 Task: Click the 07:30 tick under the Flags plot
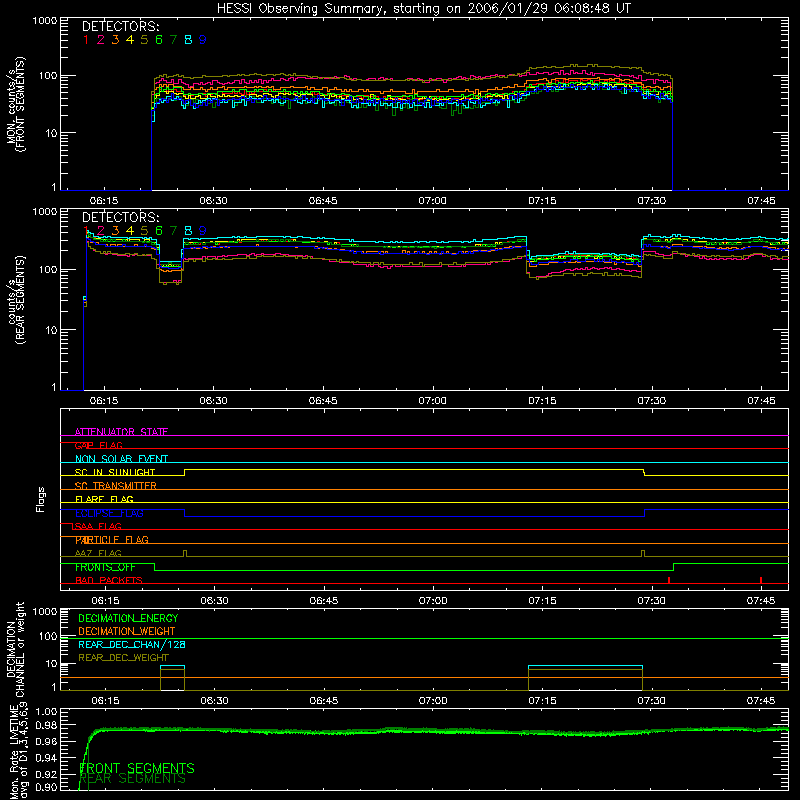pos(652,601)
